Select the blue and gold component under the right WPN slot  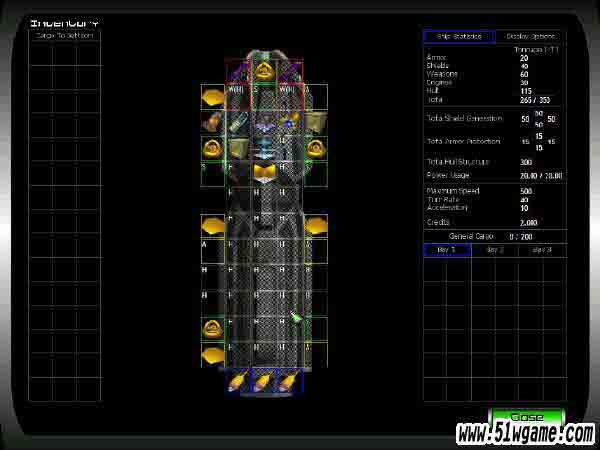(290, 122)
